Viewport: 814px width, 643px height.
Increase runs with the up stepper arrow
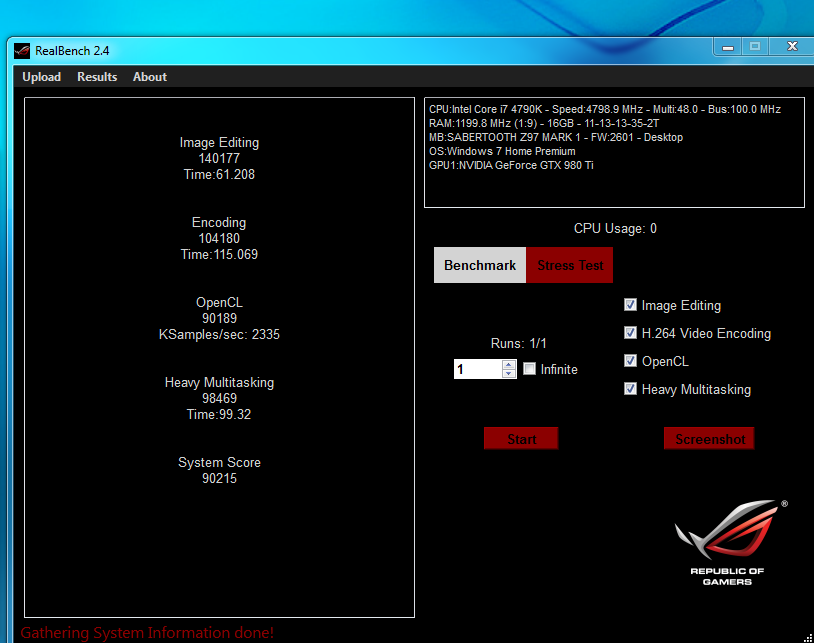click(x=509, y=364)
